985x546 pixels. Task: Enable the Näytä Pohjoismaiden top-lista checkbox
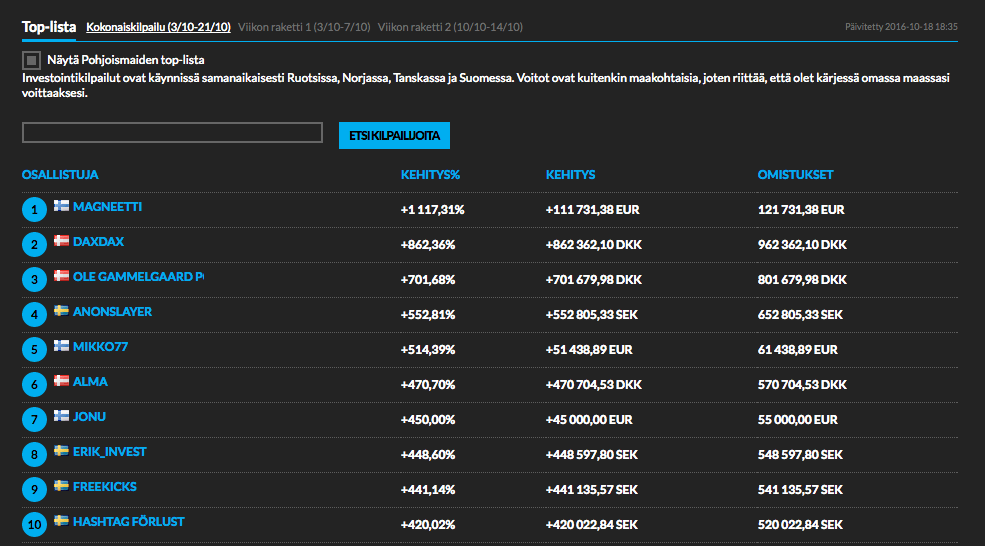point(31,60)
